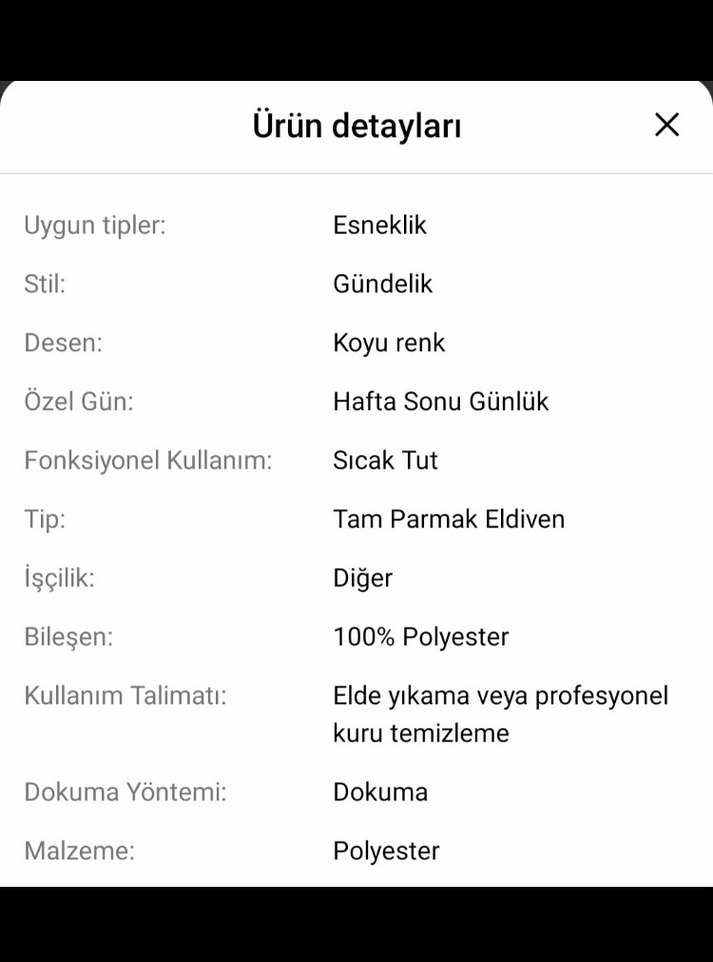The width and height of the screenshot is (713, 962).
Task: Select the Stil row label
Action: 44,284
